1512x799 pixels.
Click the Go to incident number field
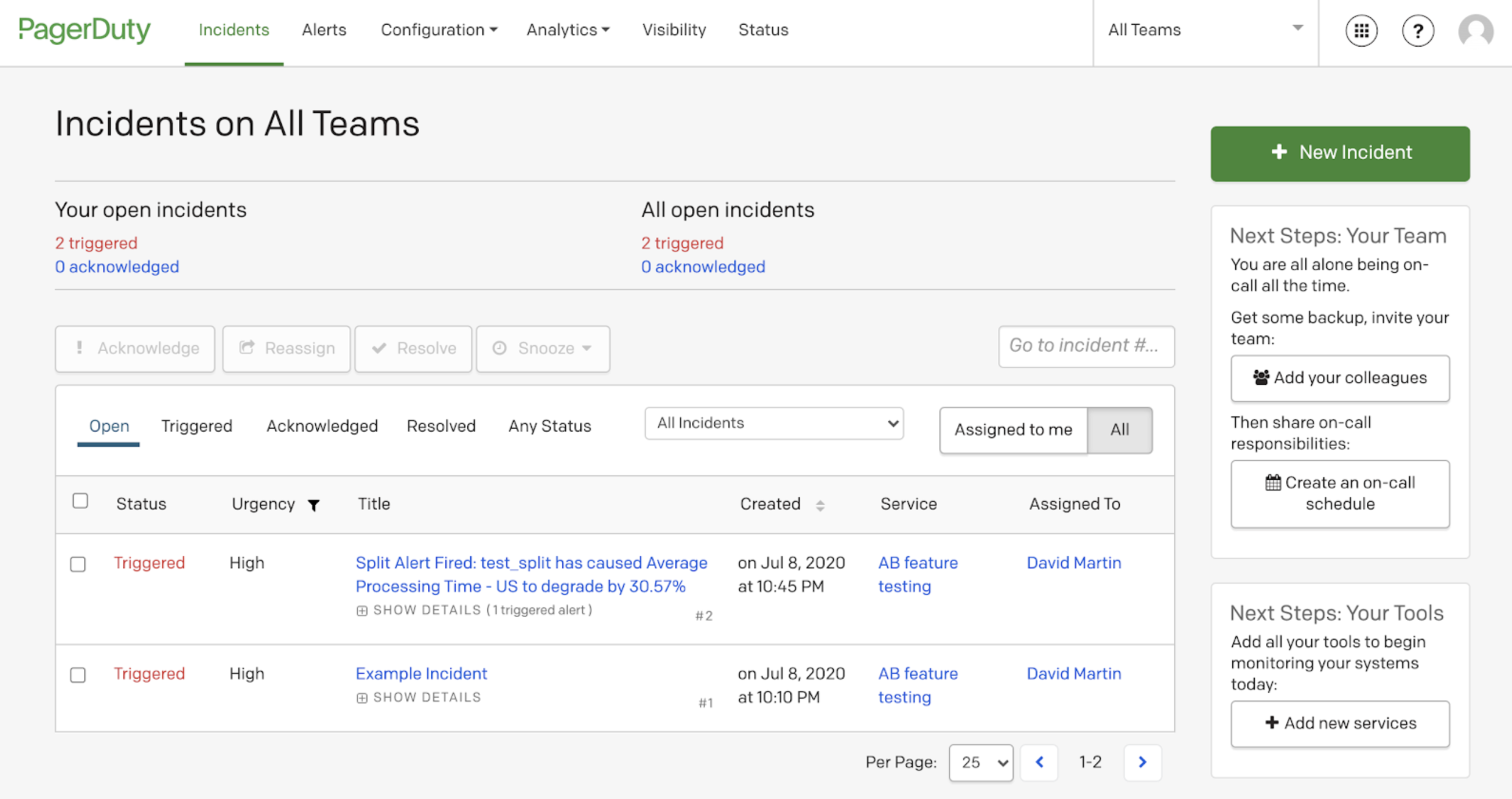(1086, 346)
